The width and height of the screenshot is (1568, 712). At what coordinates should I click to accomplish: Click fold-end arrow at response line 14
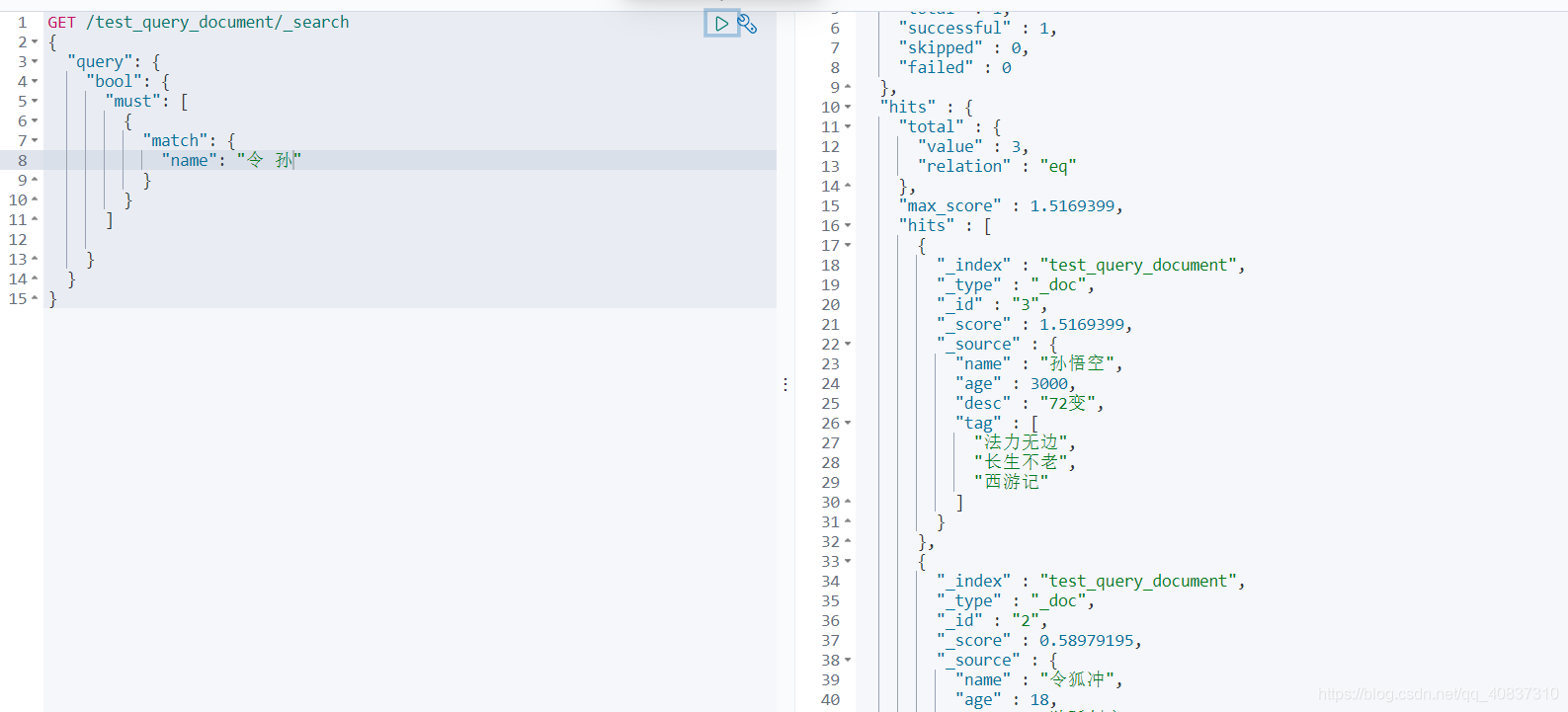(848, 186)
